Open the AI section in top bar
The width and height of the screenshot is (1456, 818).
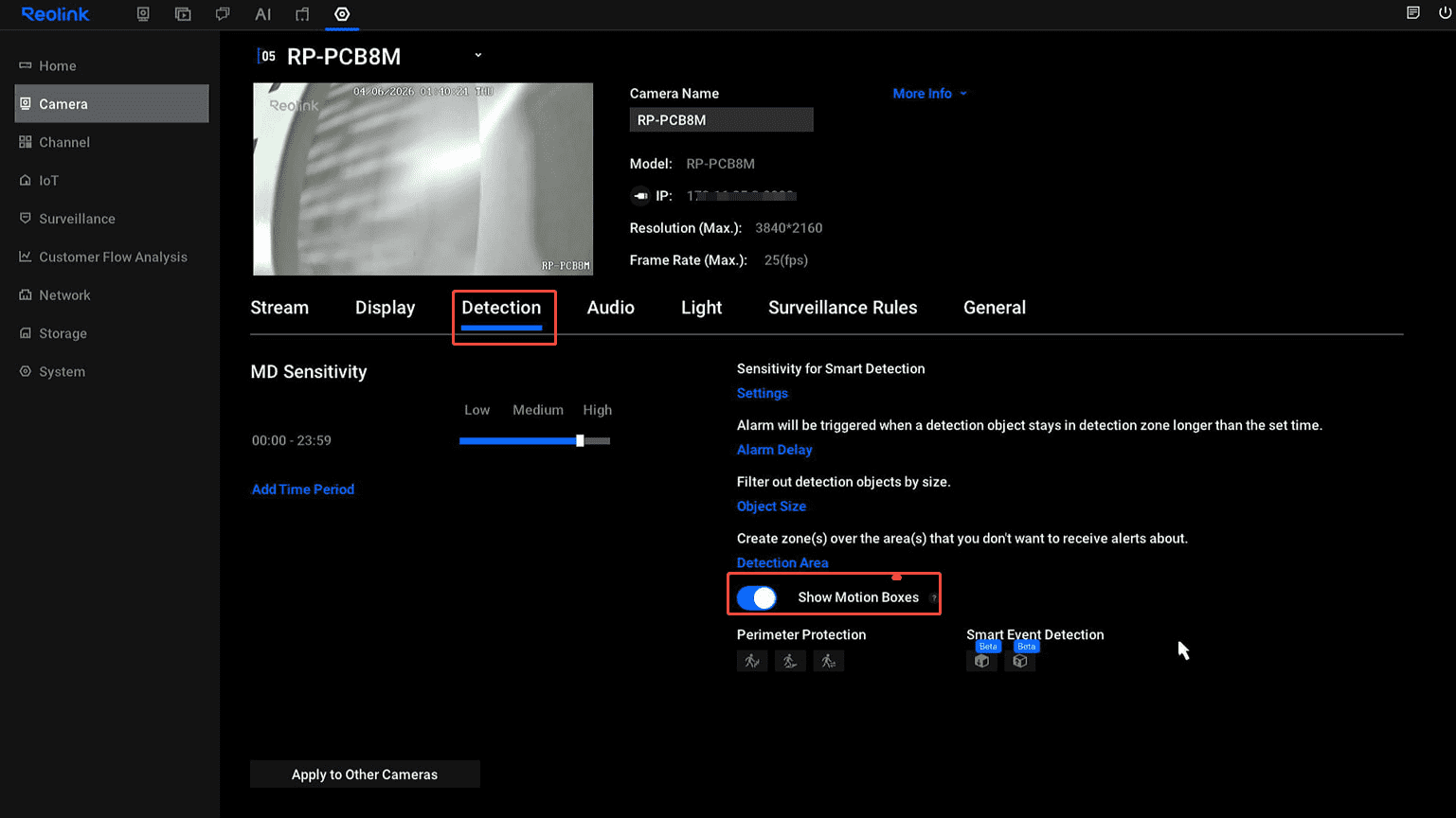pos(262,14)
